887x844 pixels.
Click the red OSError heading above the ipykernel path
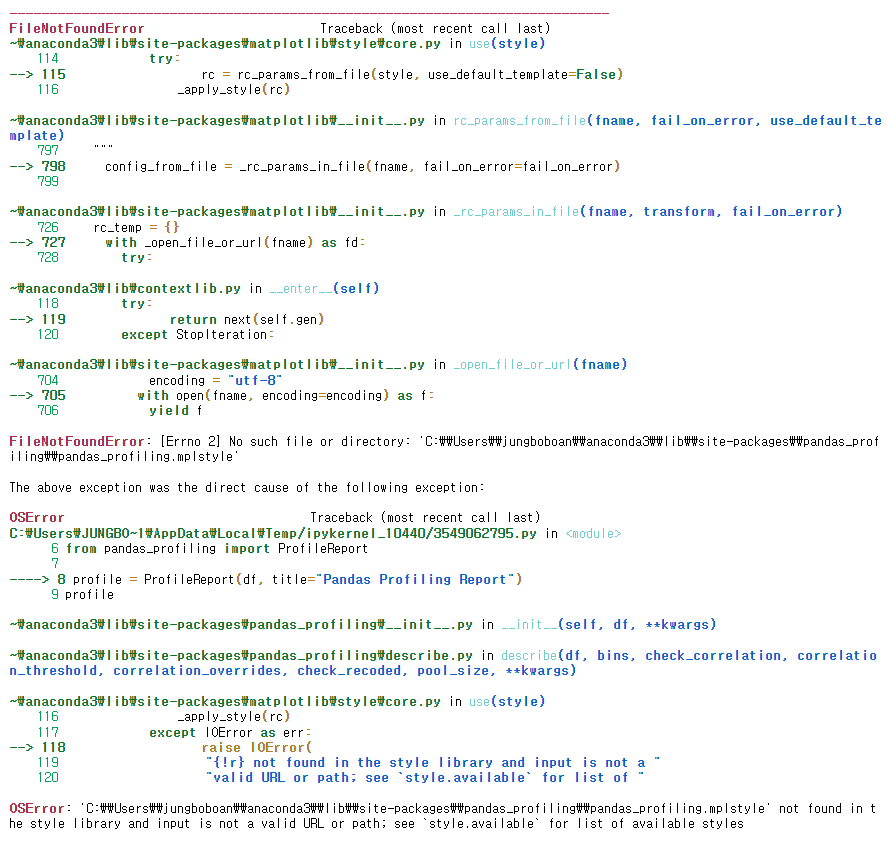click(x=37, y=518)
